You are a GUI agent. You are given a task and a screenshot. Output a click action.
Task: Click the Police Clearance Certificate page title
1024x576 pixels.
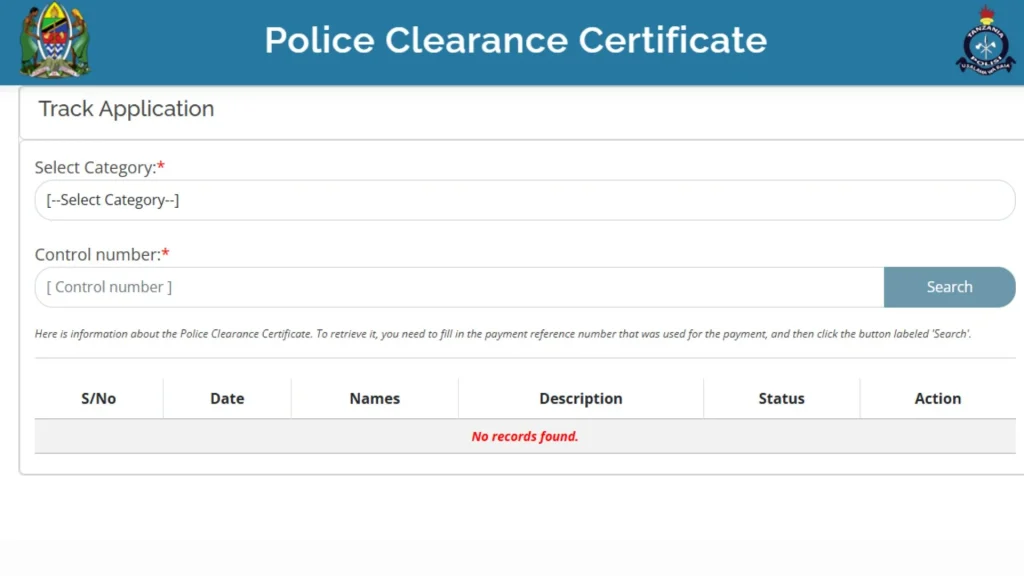(x=515, y=40)
